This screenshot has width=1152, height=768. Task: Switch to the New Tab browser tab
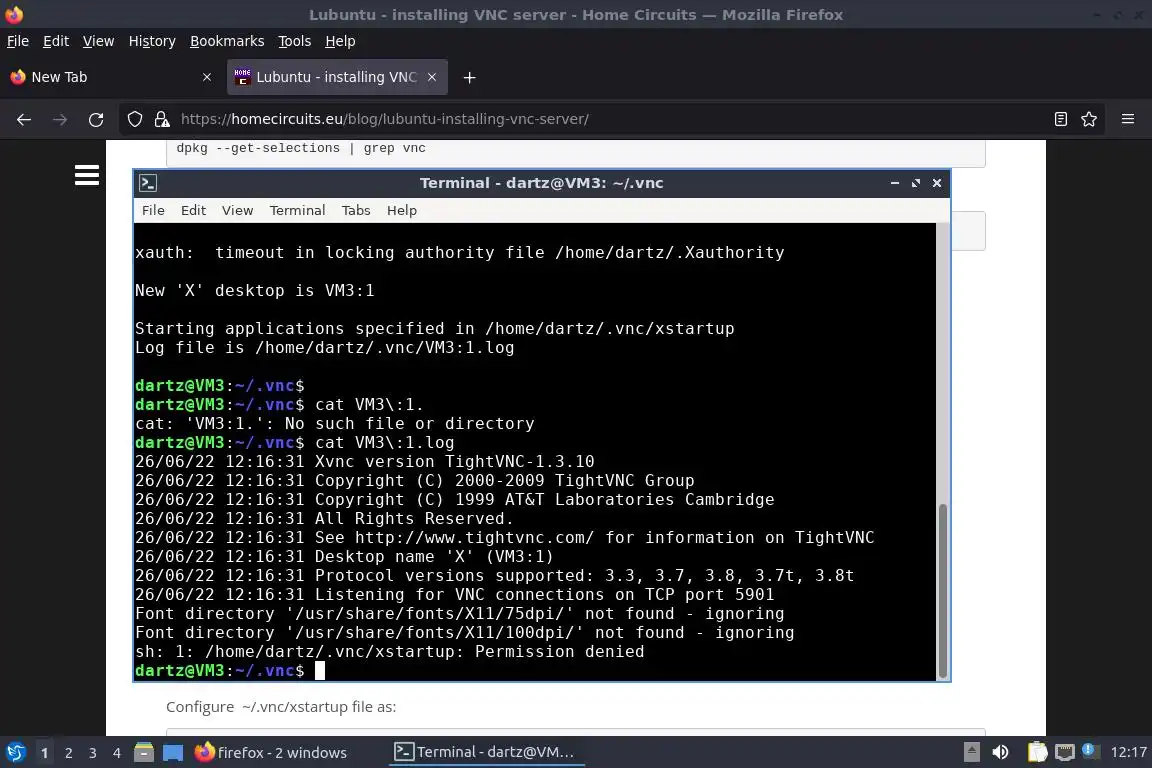[x=110, y=77]
